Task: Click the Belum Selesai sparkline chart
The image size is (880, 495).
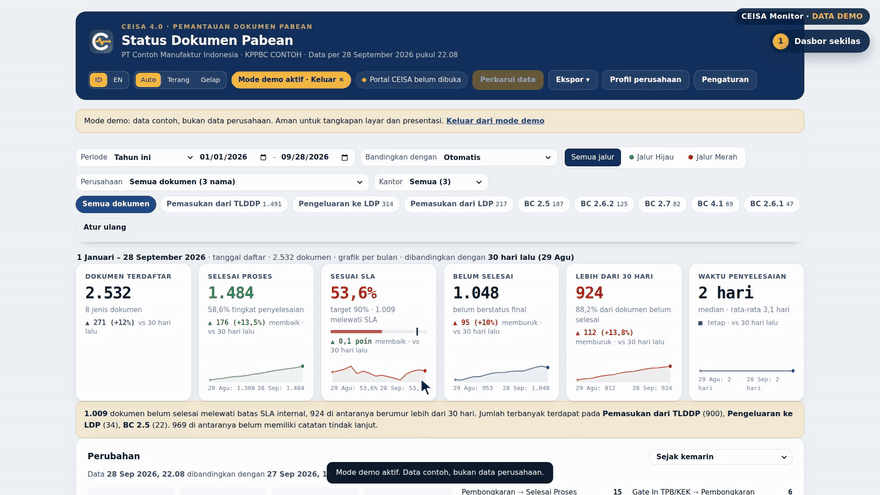Action: [501, 373]
